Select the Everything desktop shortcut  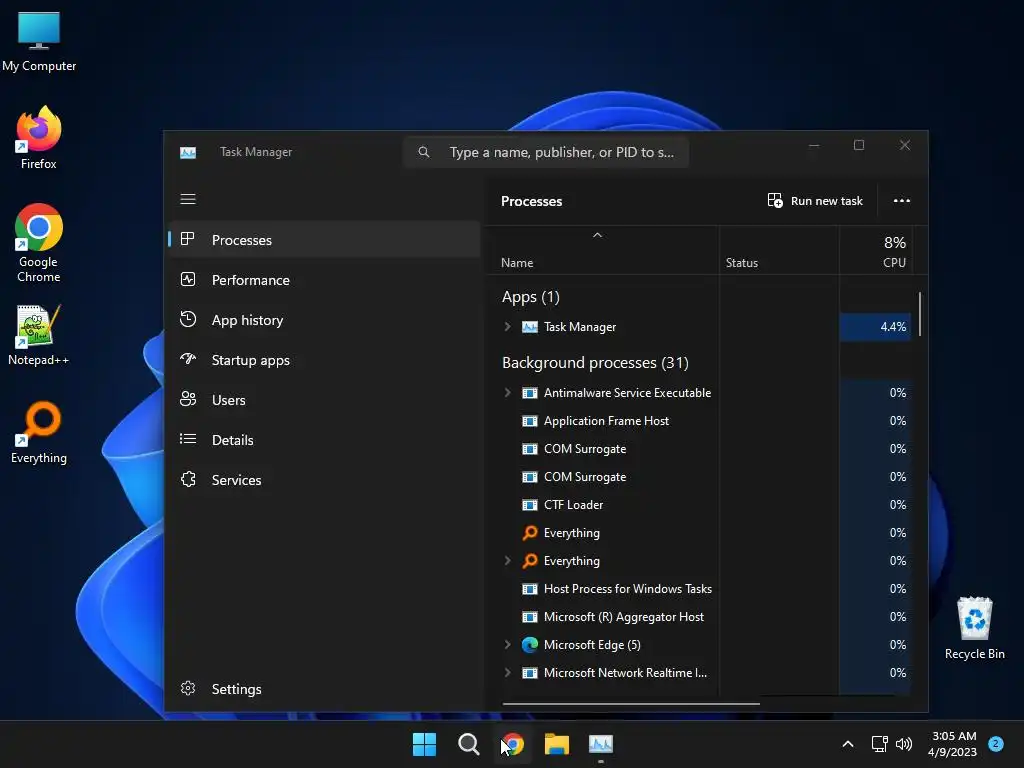click(x=39, y=432)
